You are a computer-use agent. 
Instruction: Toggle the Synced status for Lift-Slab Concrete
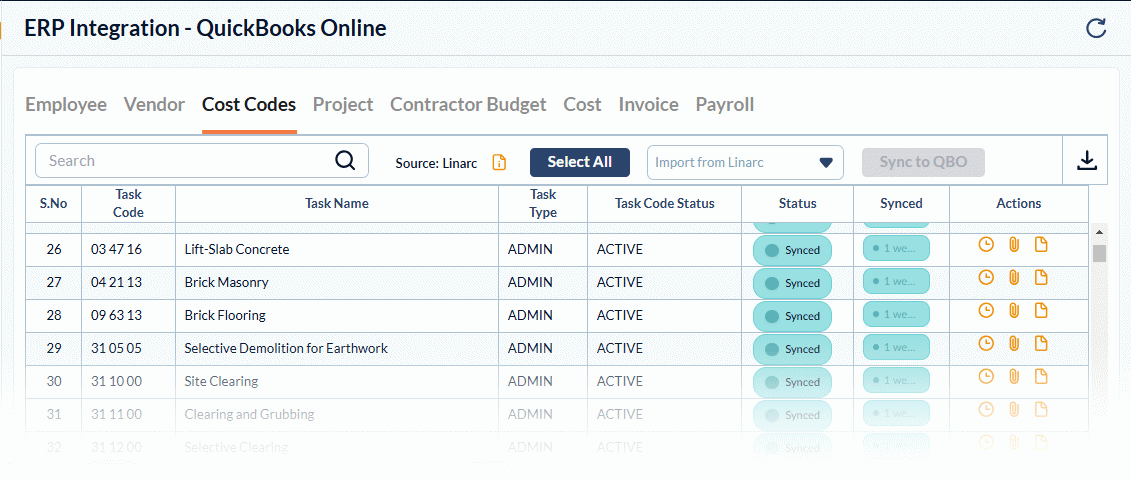click(x=791, y=250)
